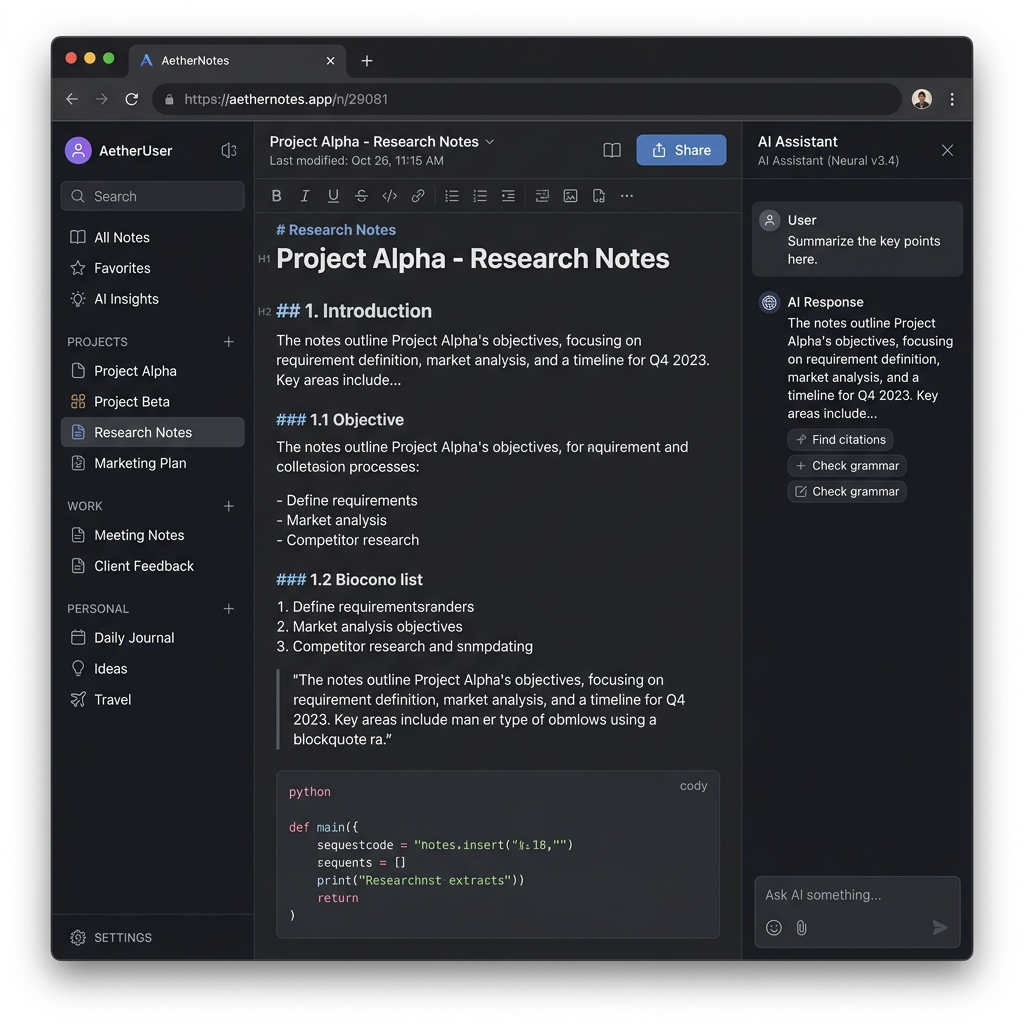
Task: Click Check grammar with edit icon
Action: tap(847, 492)
